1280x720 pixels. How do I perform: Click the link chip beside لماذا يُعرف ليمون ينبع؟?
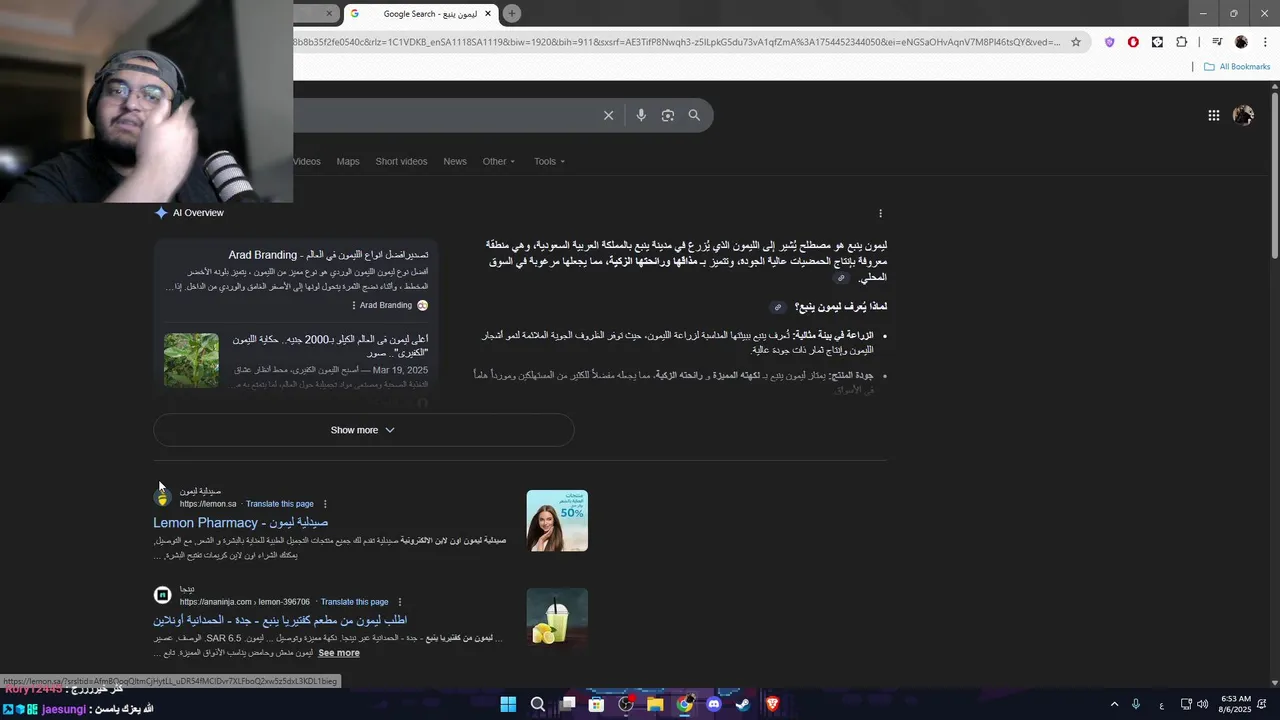pos(777,307)
